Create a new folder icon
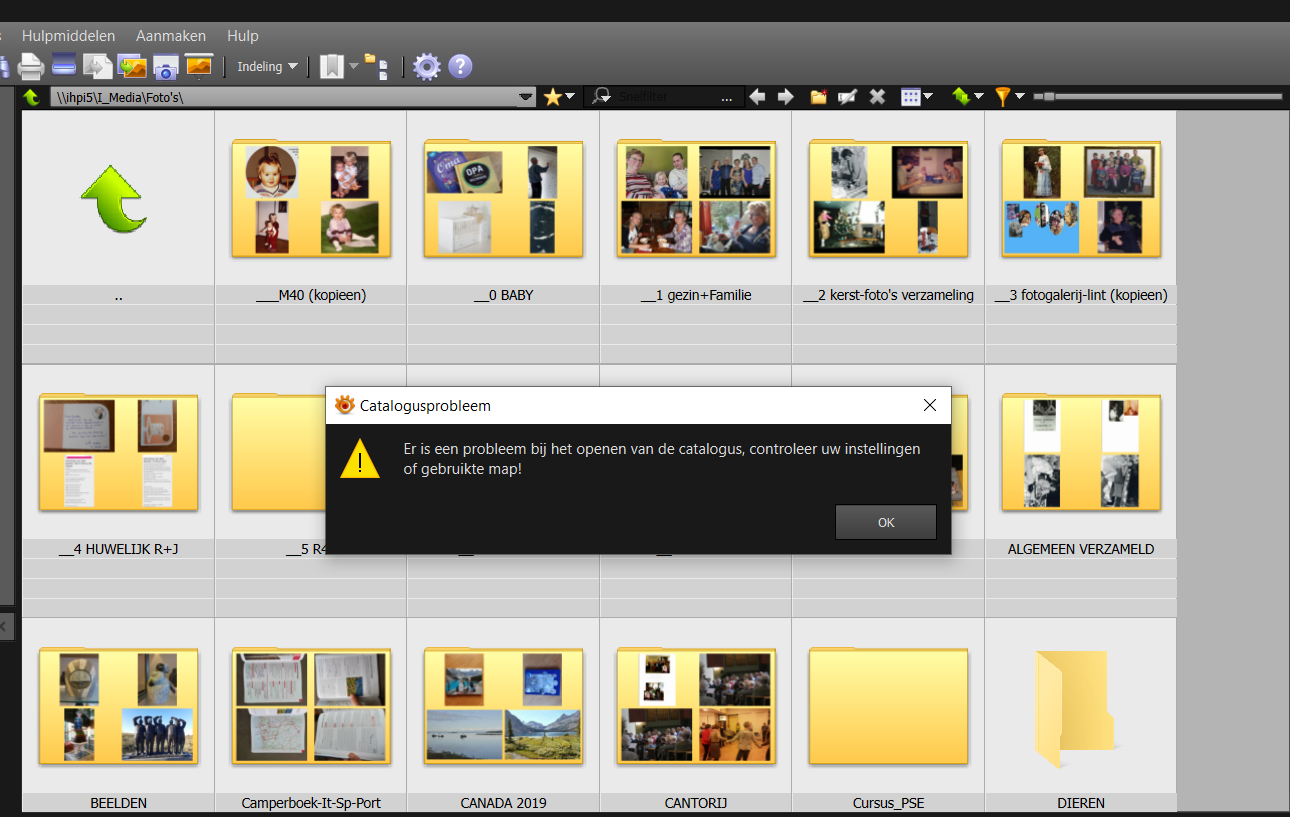1290x817 pixels. pyautogui.click(x=819, y=97)
